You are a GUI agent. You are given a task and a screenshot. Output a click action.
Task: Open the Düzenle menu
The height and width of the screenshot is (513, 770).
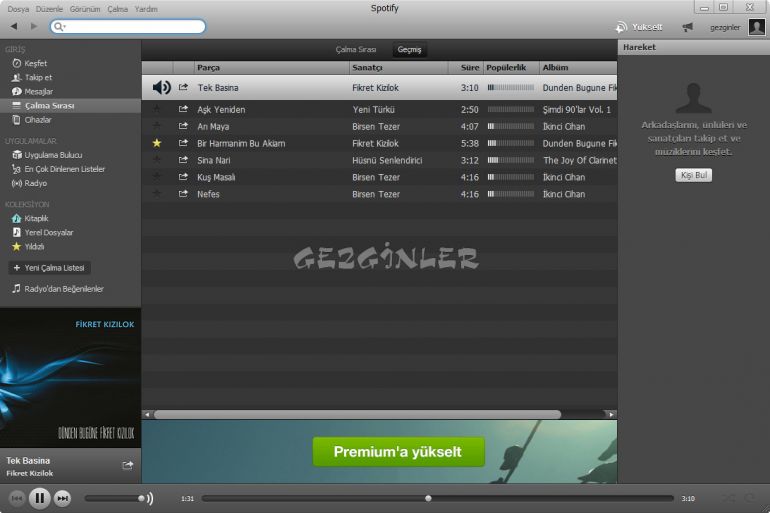pos(49,9)
